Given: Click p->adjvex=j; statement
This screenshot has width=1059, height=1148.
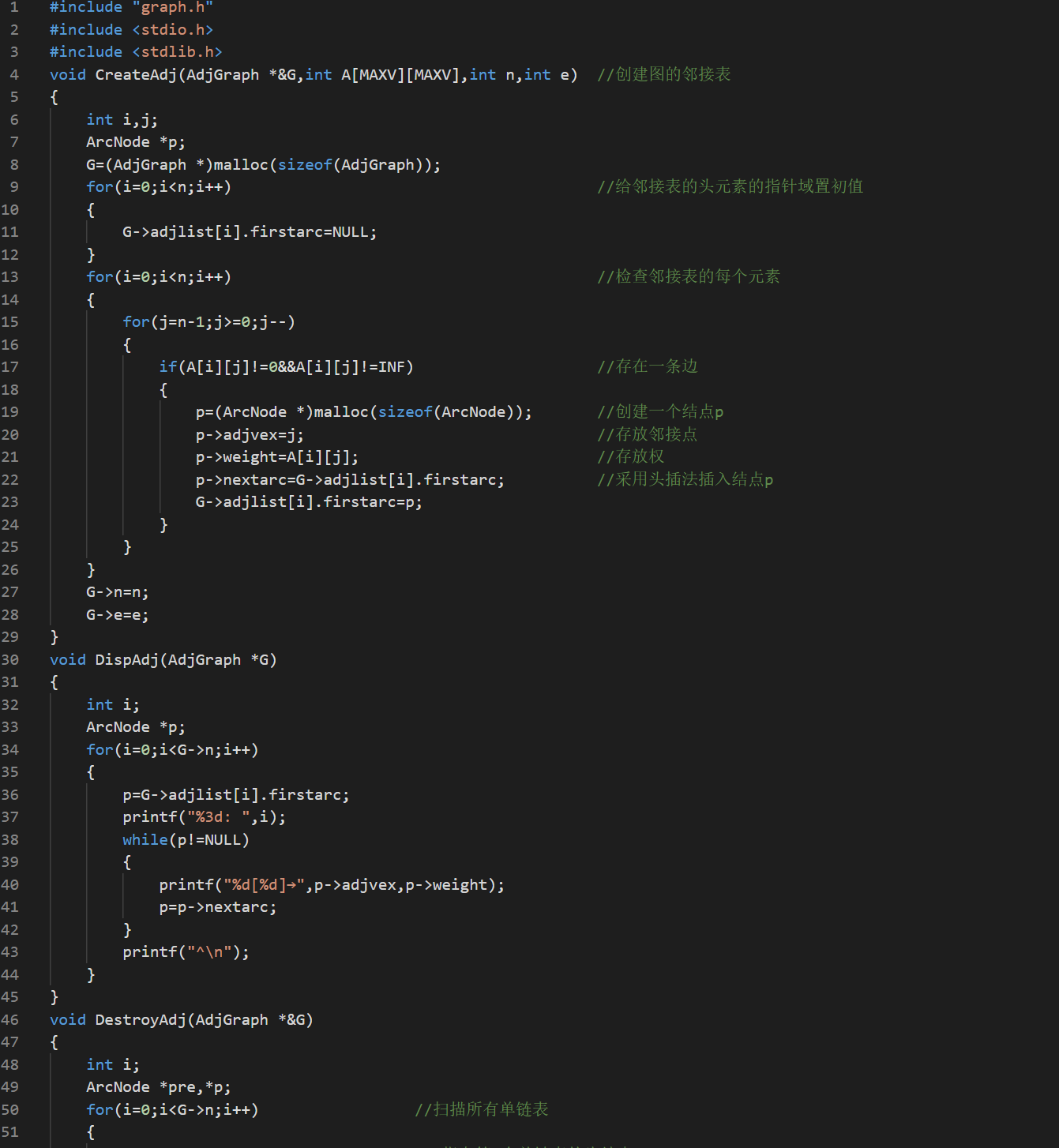Looking at the screenshot, I should pos(250,434).
